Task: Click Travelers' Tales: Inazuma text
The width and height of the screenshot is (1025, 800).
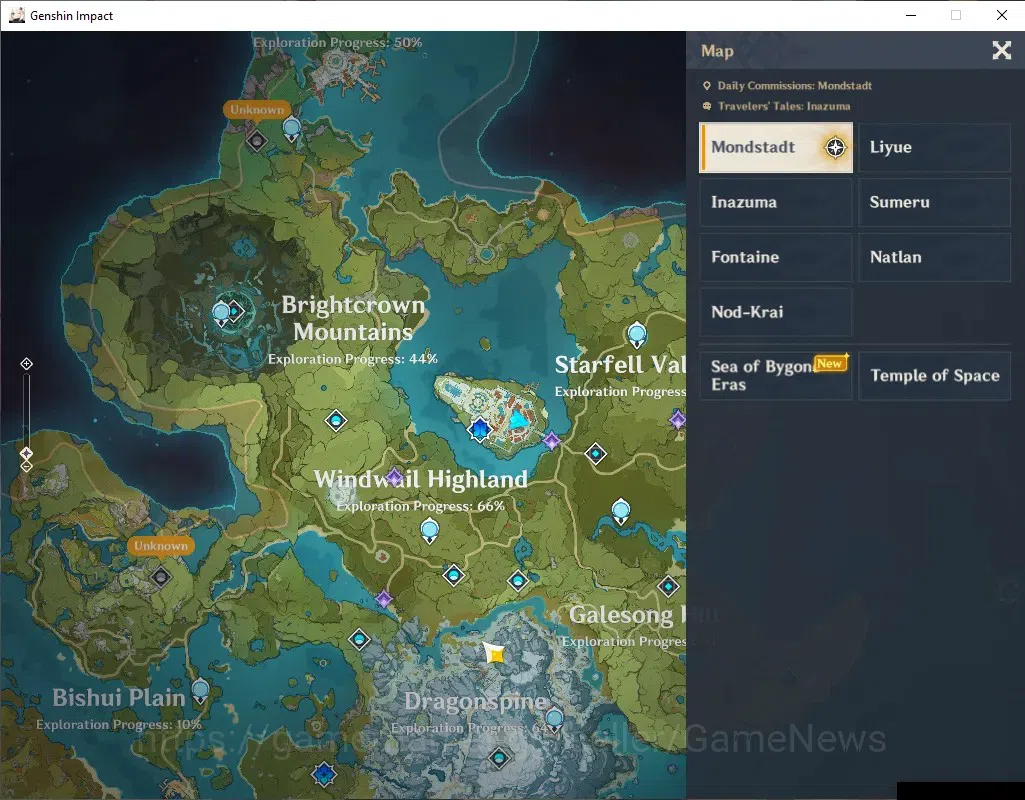Action: [784, 106]
